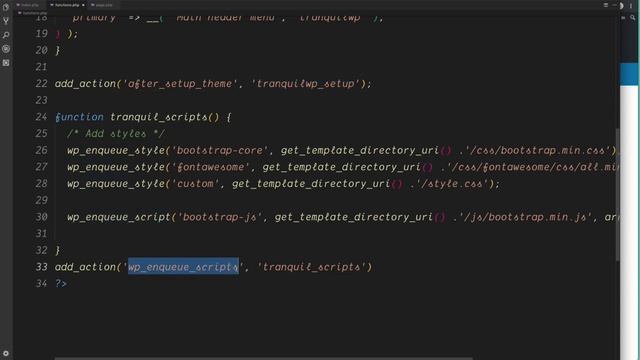Switch to the third editor tab
The image size is (640, 360).
point(103,5)
